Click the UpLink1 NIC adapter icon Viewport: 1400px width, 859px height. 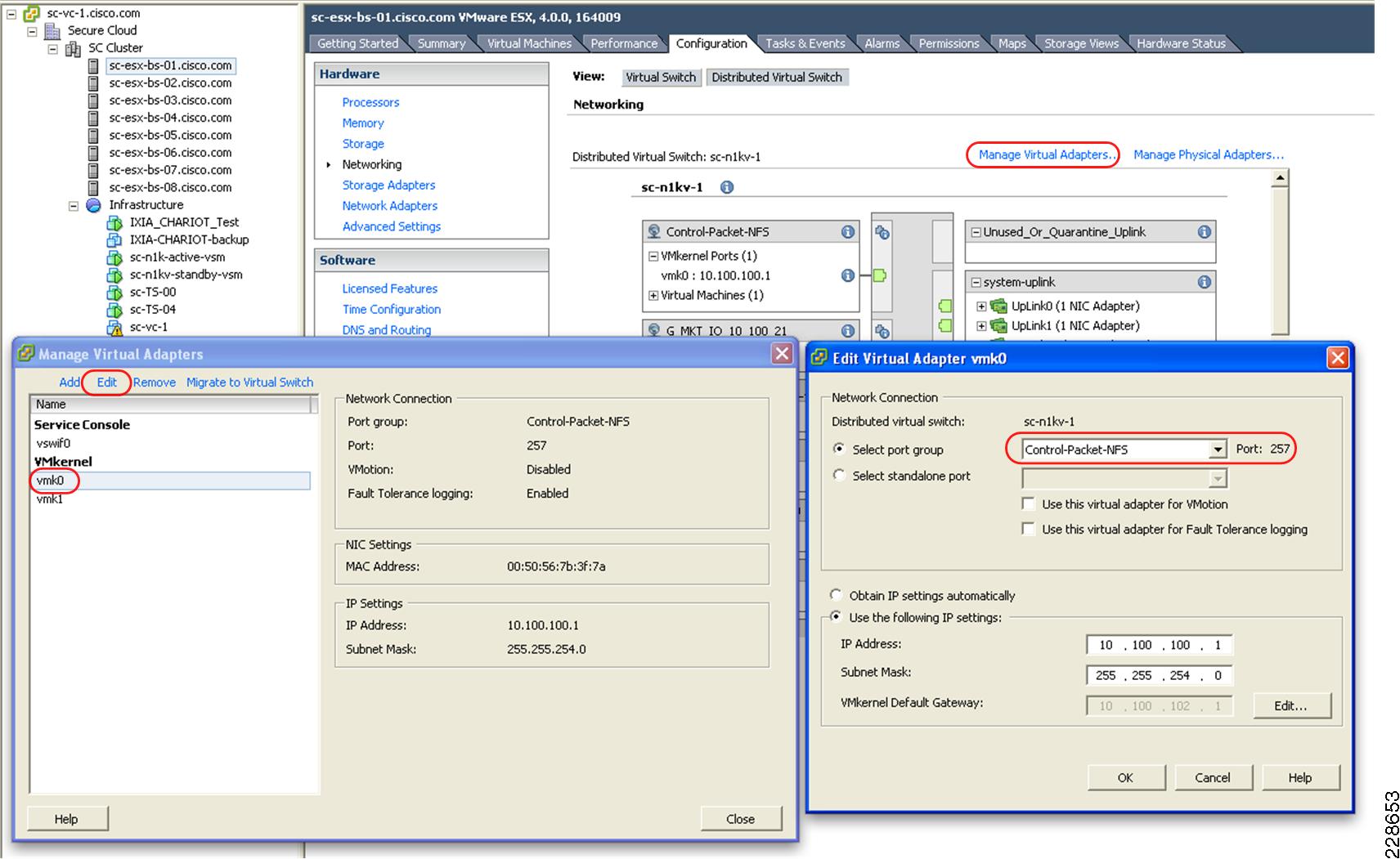coord(998,325)
